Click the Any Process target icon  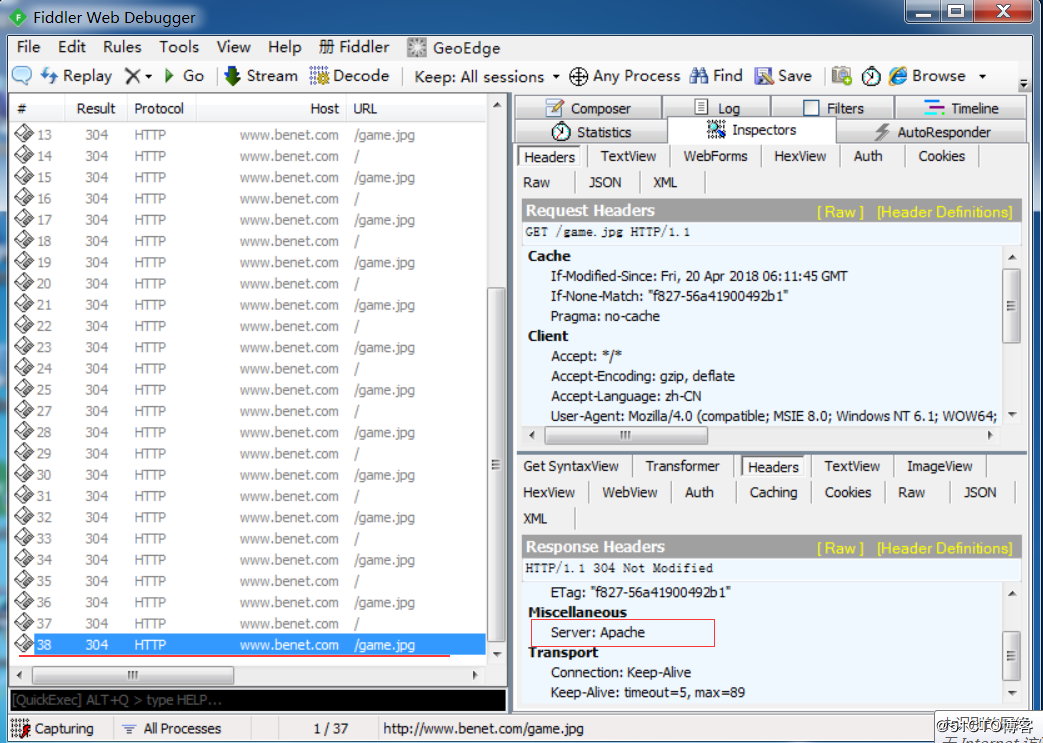click(x=579, y=76)
